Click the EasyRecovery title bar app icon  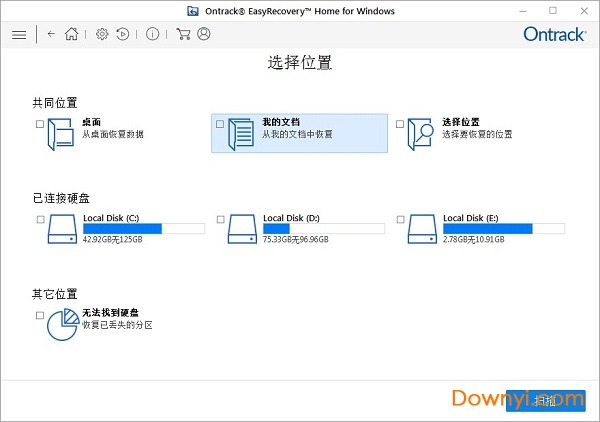192,11
